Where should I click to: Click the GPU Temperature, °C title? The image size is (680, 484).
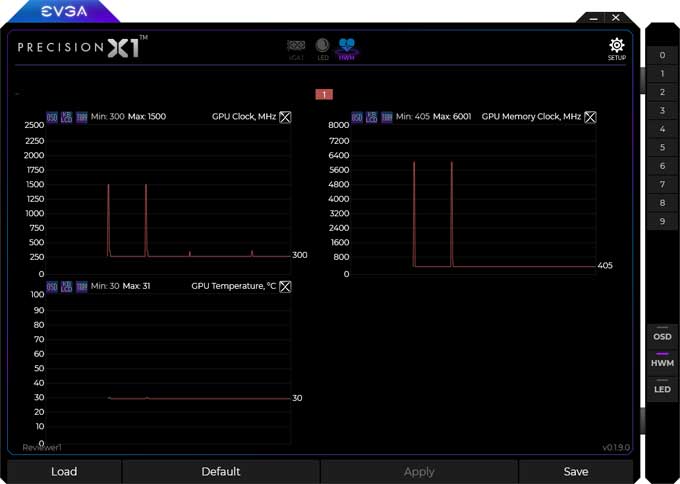(234, 286)
